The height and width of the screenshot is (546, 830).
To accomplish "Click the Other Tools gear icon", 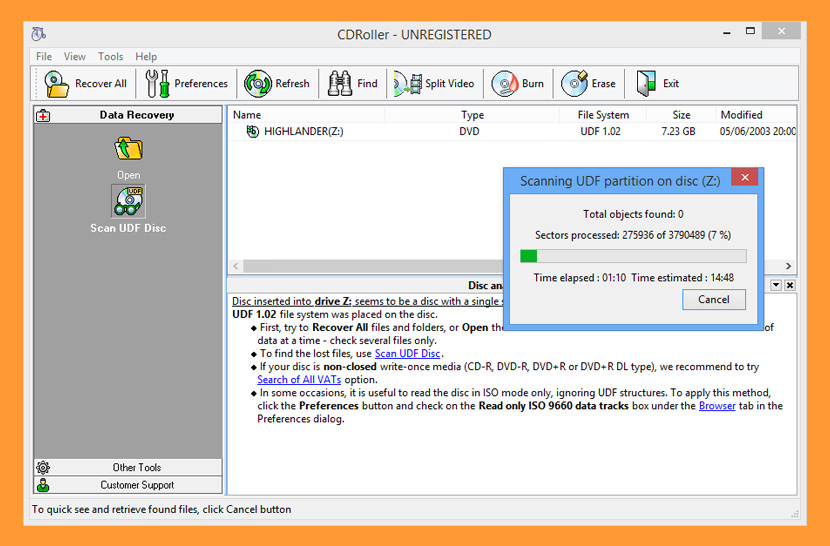I will tap(43, 467).
